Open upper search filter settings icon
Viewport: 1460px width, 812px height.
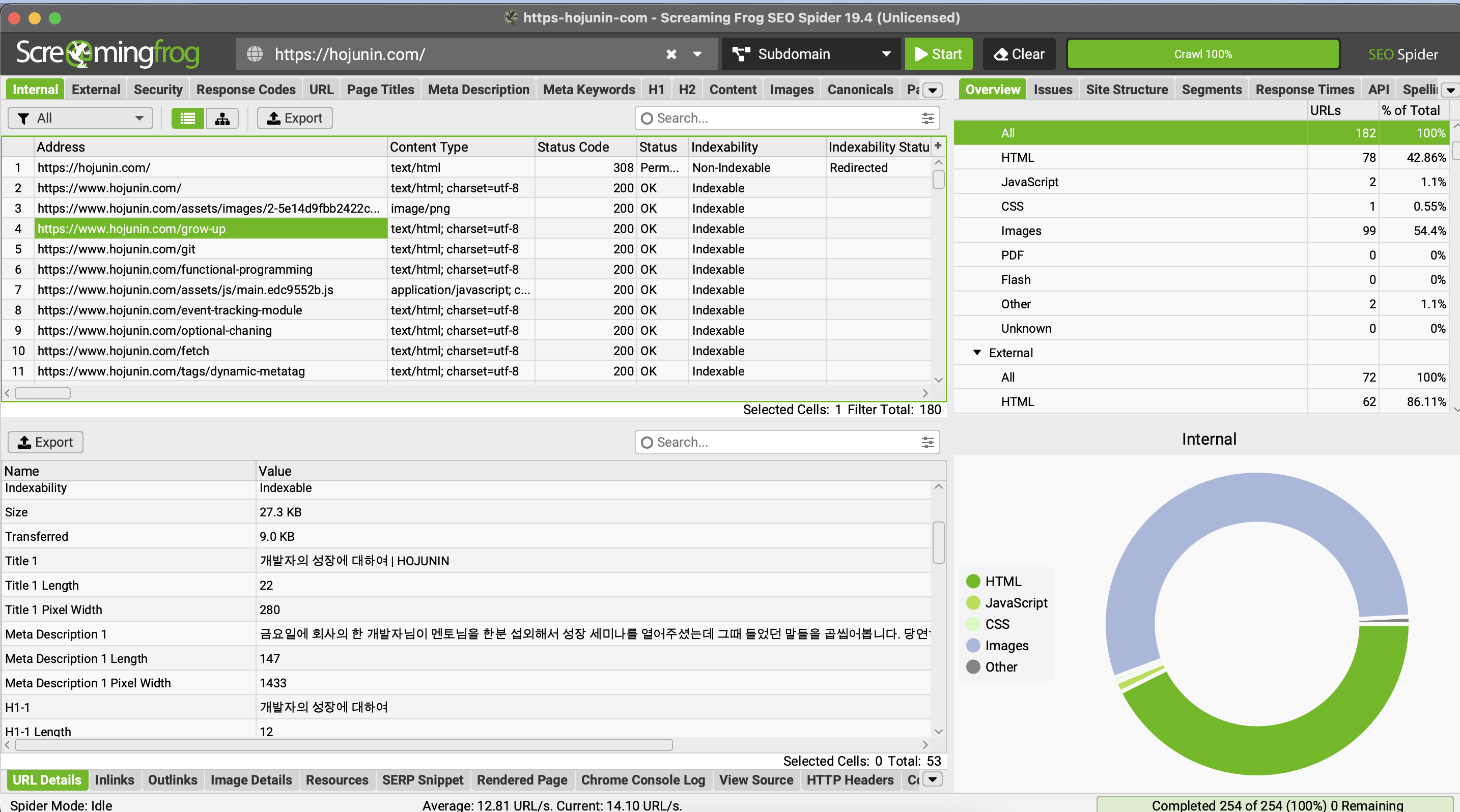point(927,118)
